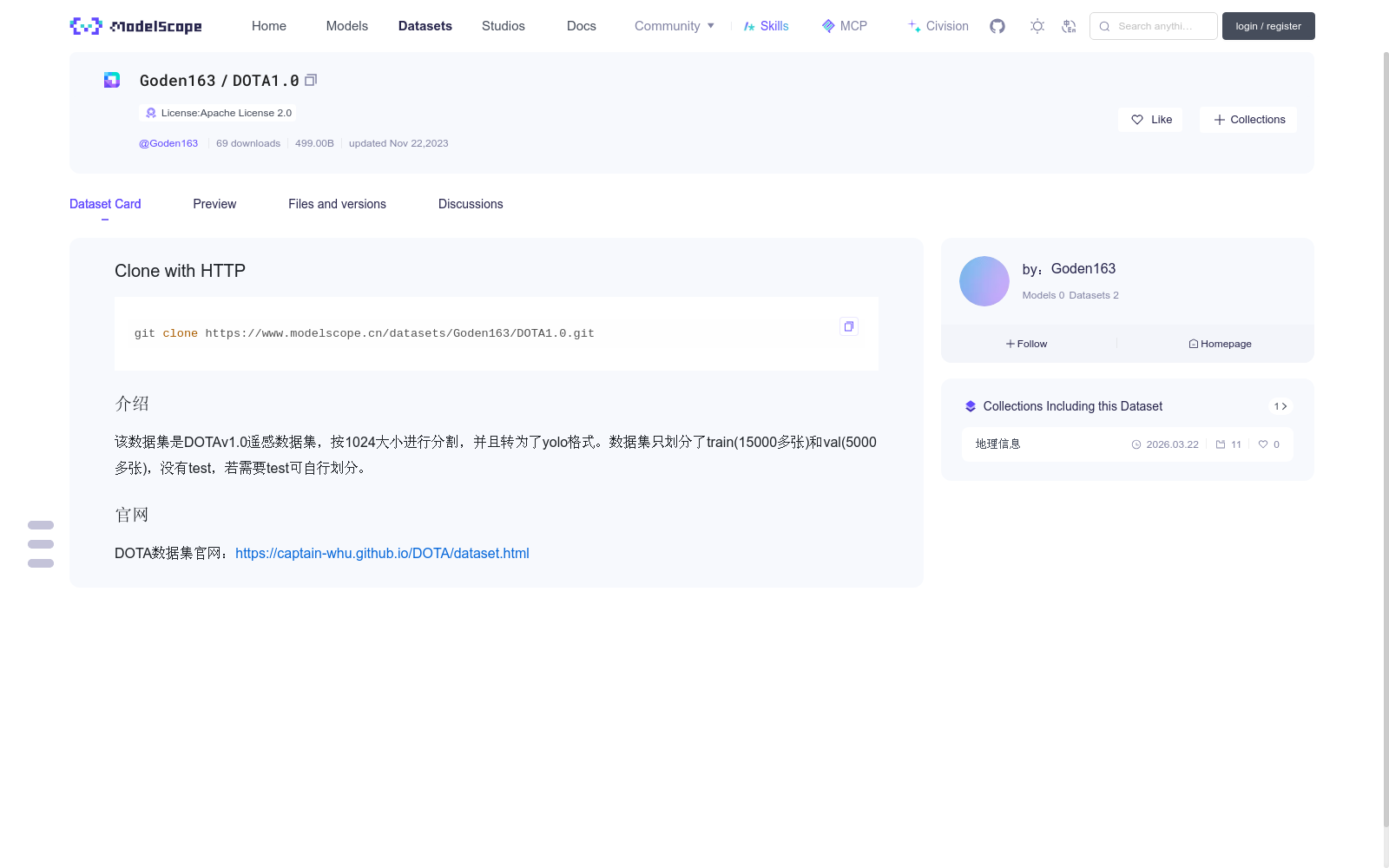Open the Goden163 avatar circle
This screenshot has height=868, width=1389.
[984, 281]
